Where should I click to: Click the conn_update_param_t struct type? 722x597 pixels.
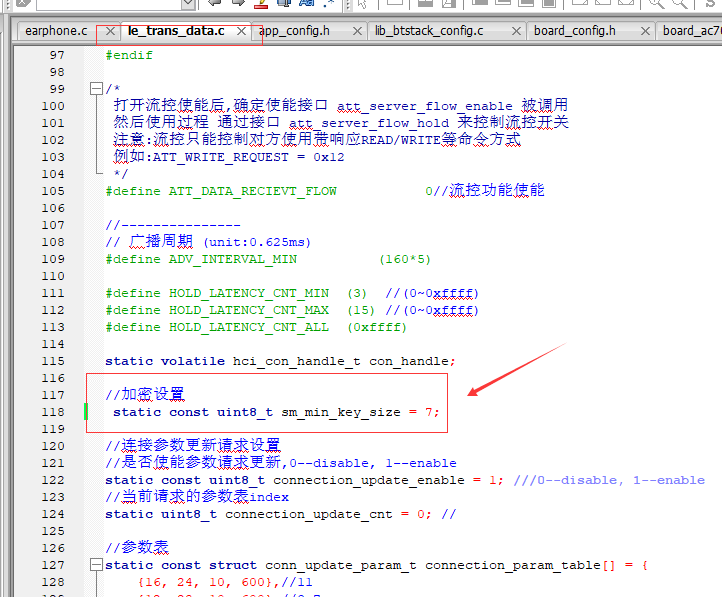click(341, 565)
